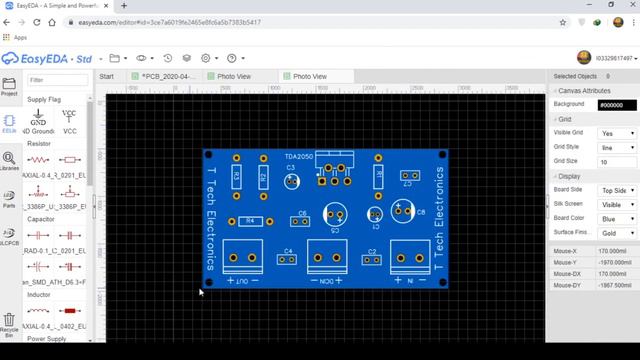Open the Recycle Bin
Screen dimensions: 640x360
tap(9, 325)
